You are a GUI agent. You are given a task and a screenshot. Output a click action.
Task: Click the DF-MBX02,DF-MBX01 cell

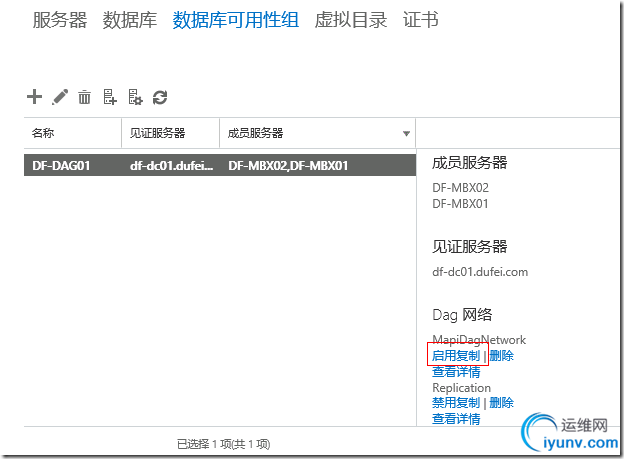point(288,165)
